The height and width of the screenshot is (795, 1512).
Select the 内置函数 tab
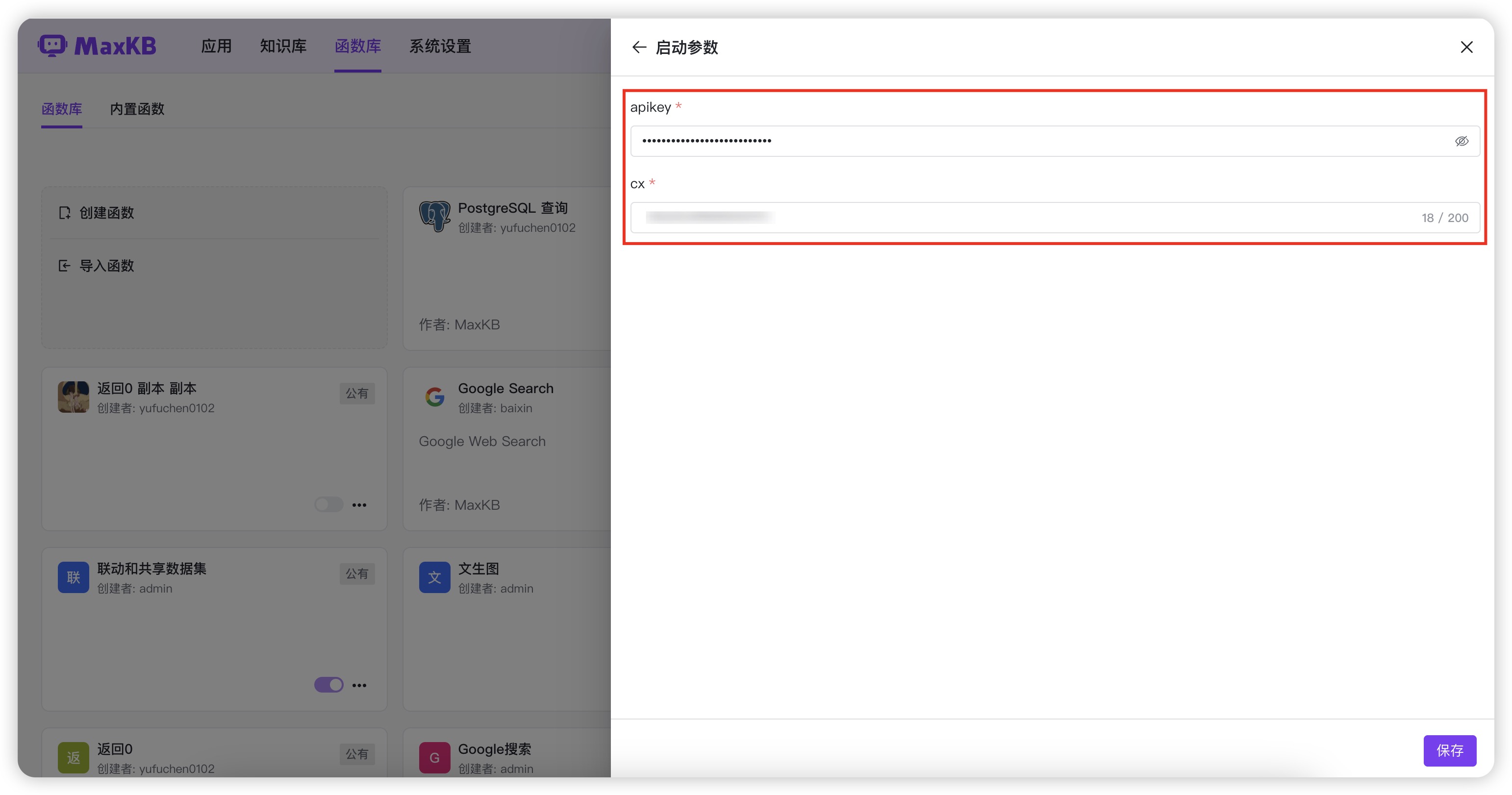click(137, 108)
